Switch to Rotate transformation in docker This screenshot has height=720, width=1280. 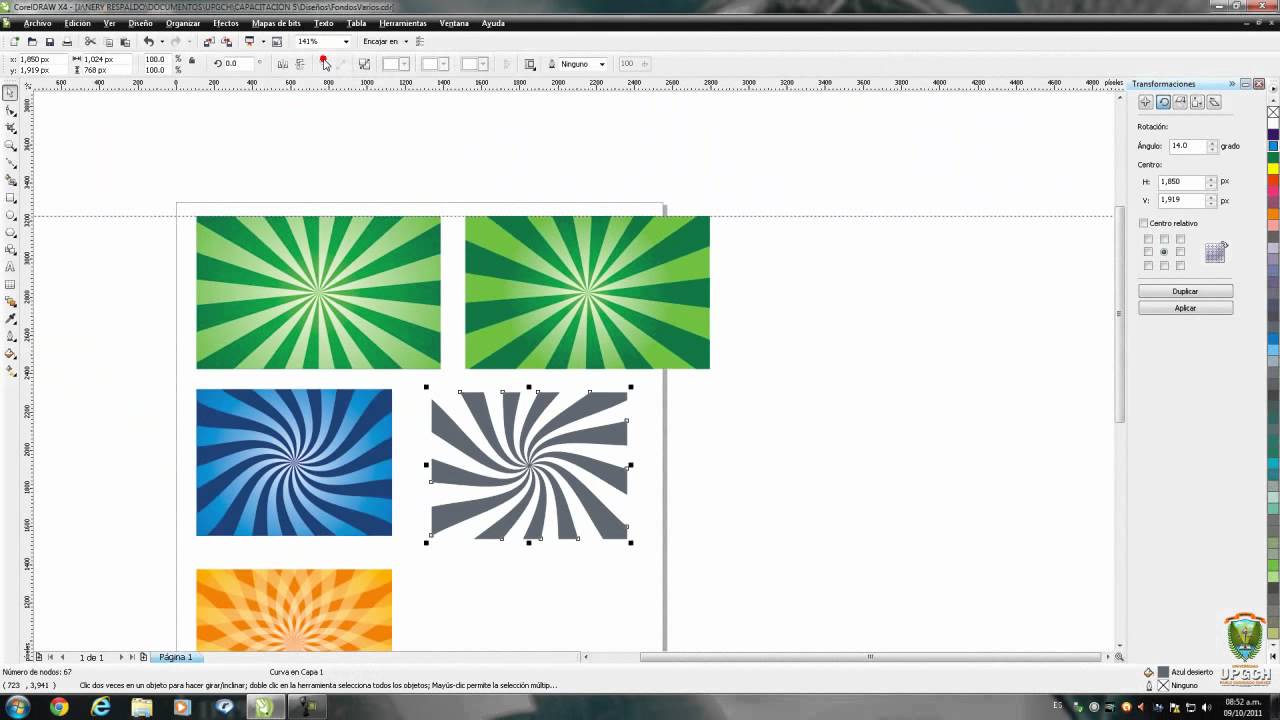coord(1163,102)
